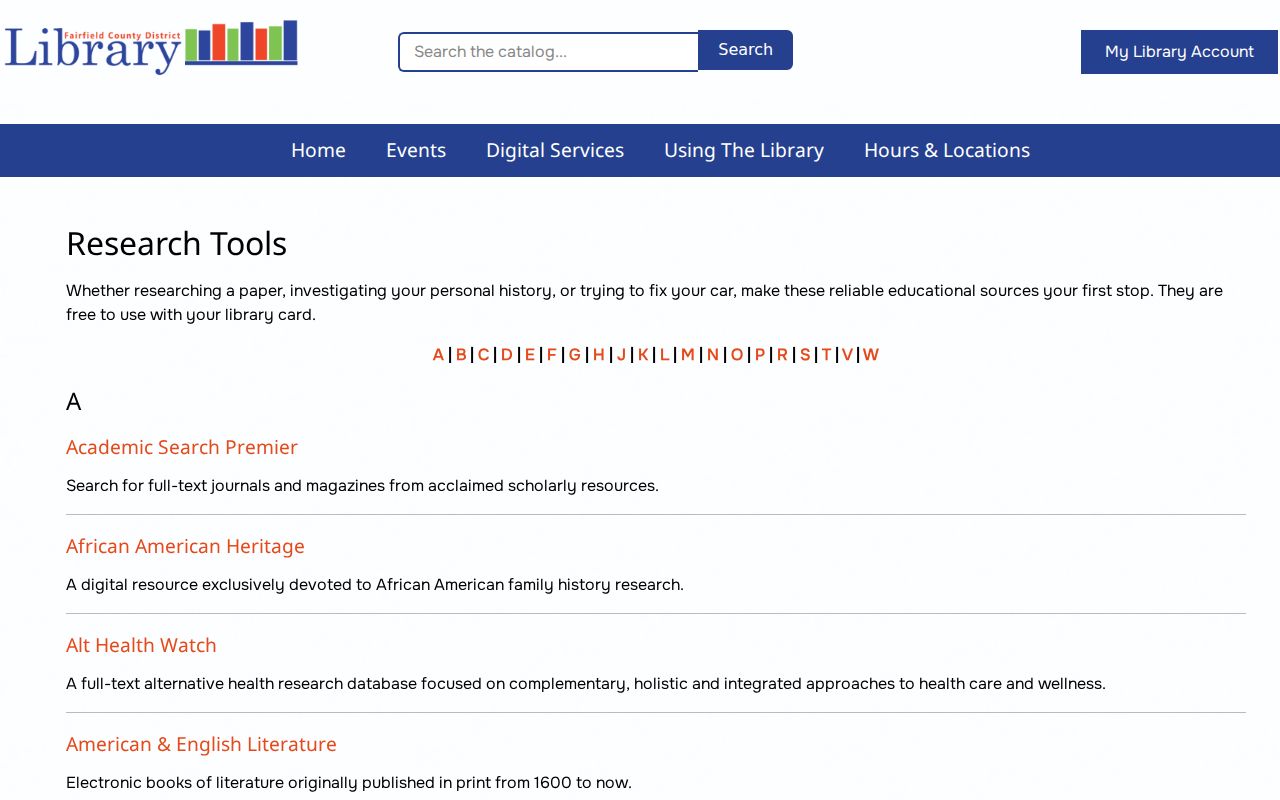Viewport: 1280px width, 800px height.
Task: Jump to letter A in the alphabet index
Action: pyautogui.click(x=438, y=355)
